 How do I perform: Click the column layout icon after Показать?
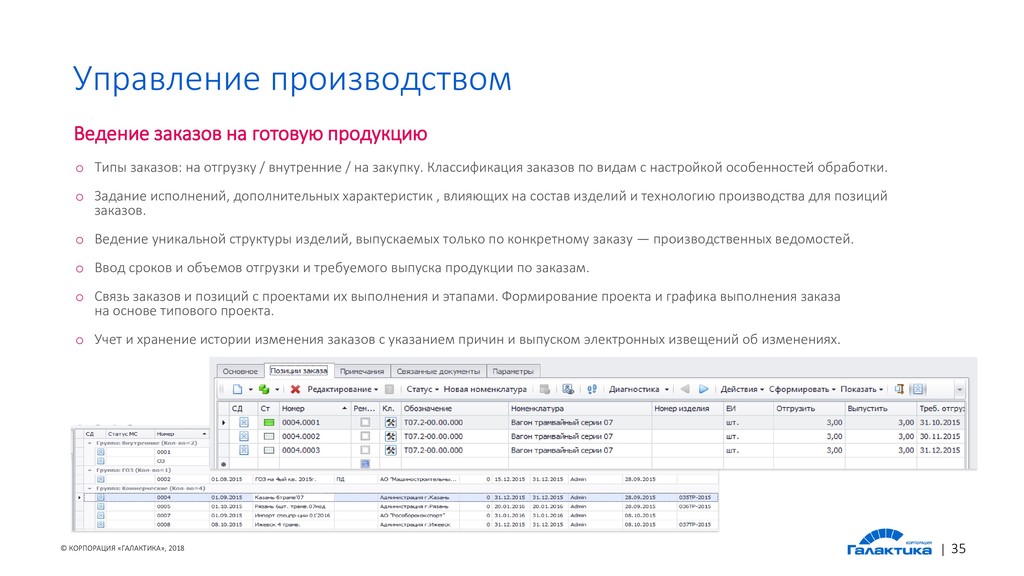point(899,389)
